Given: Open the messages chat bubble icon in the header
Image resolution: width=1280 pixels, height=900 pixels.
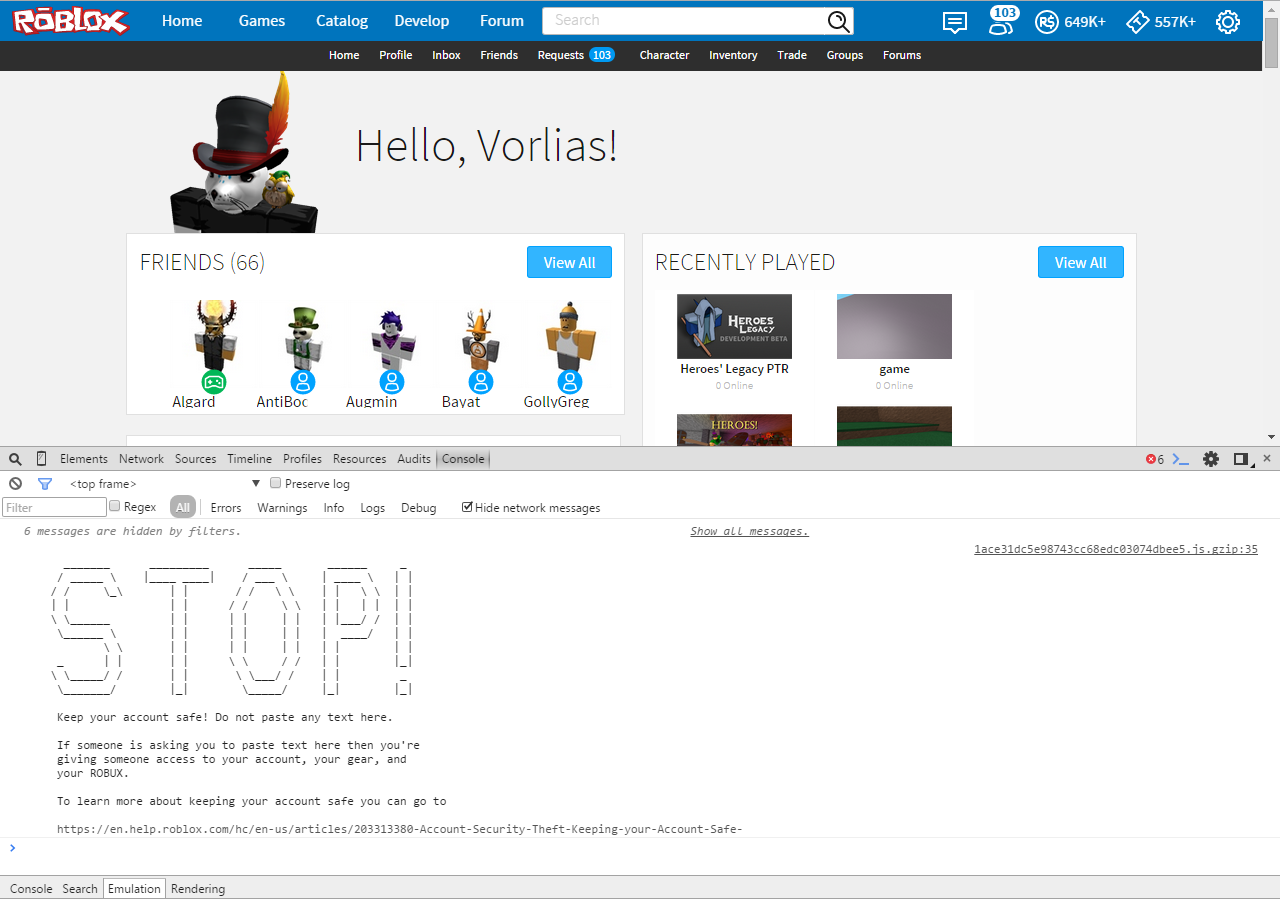Looking at the screenshot, I should point(955,22).
